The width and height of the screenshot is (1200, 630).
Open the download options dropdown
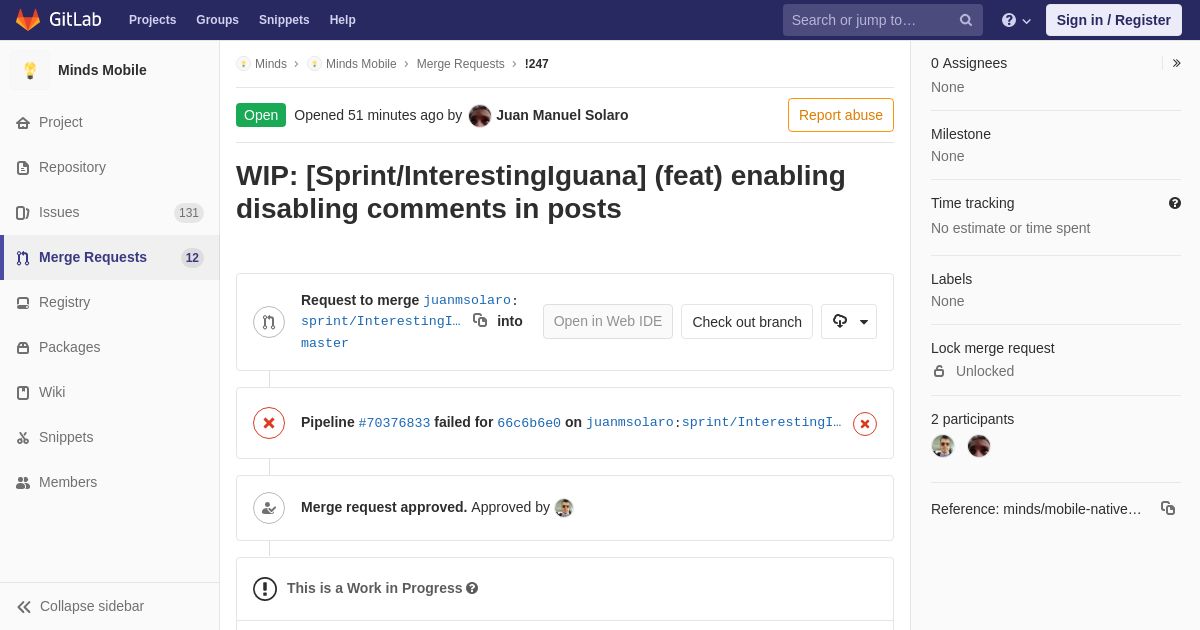pos(849,322)
